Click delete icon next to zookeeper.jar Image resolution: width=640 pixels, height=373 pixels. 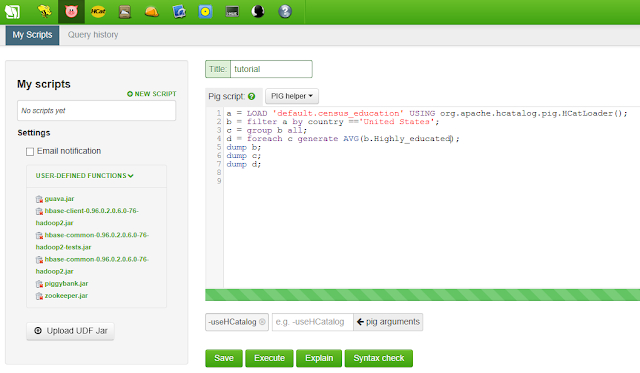coord(39,296)
